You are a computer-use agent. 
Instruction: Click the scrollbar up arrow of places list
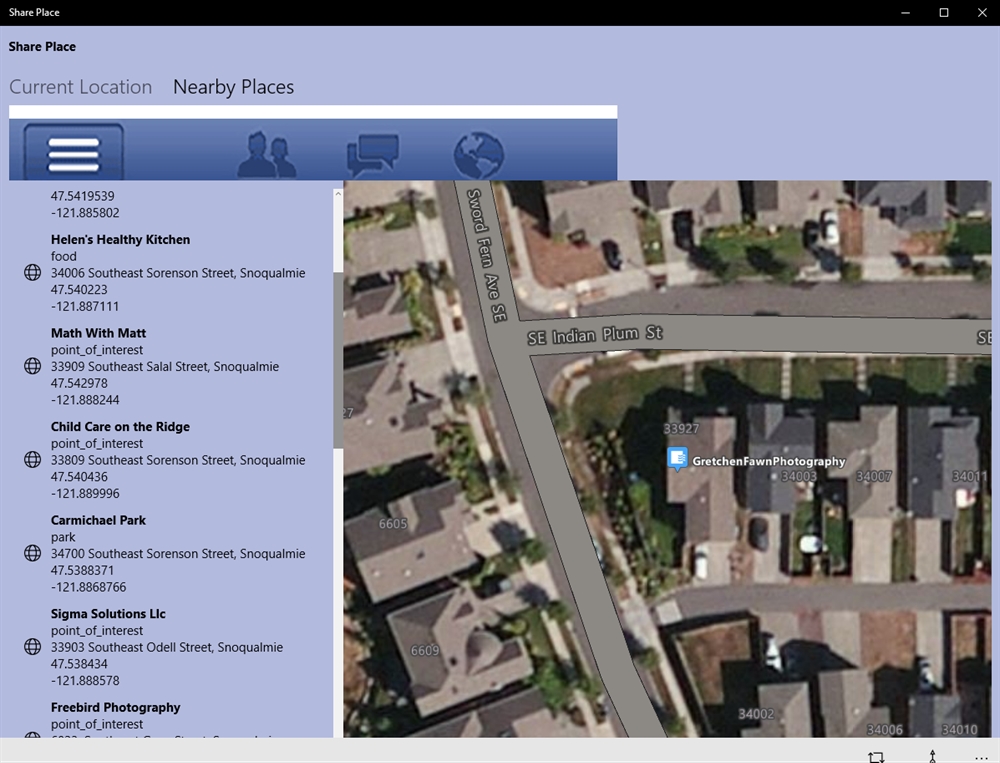(x=338, y=194)
